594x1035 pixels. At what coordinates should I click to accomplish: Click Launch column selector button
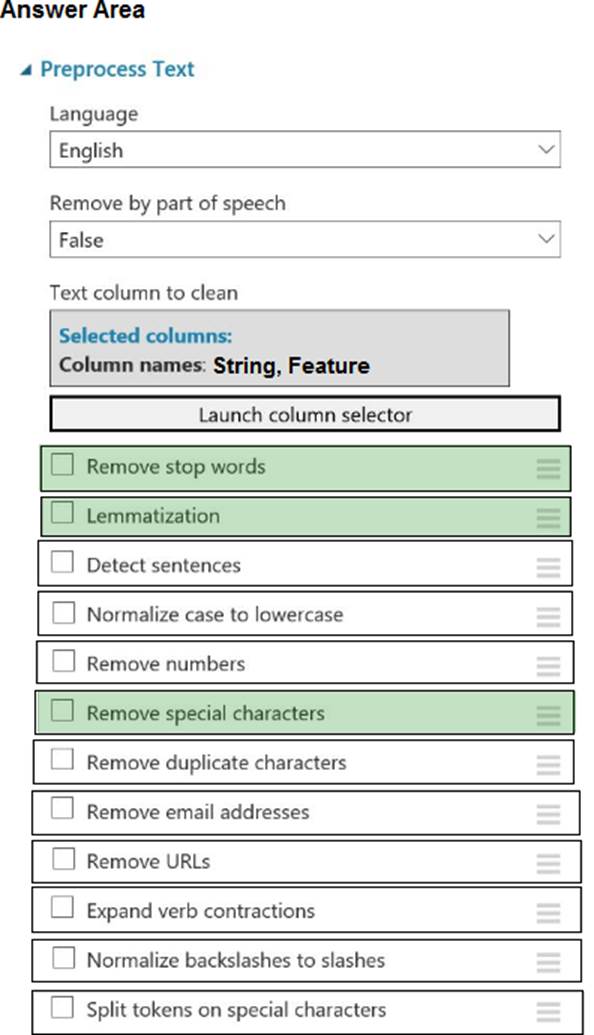click(x=305, y=415)
